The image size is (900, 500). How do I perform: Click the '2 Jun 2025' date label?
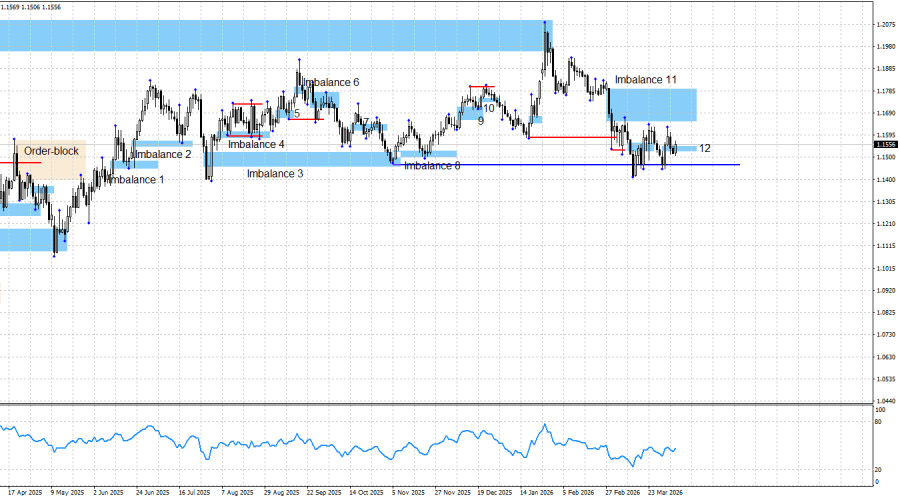pos(108,493)
